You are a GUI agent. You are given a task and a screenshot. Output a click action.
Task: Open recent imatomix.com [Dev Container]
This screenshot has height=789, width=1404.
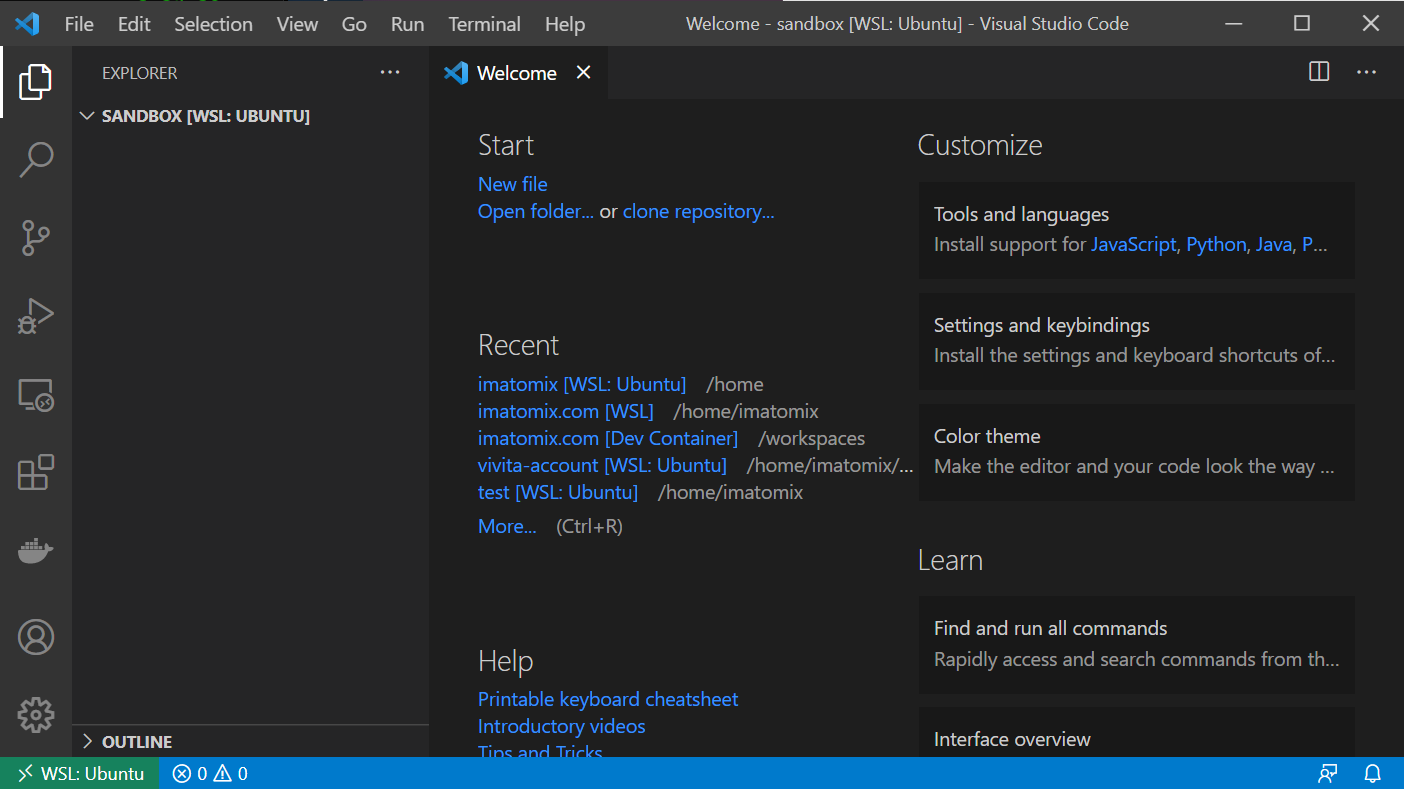608,438
